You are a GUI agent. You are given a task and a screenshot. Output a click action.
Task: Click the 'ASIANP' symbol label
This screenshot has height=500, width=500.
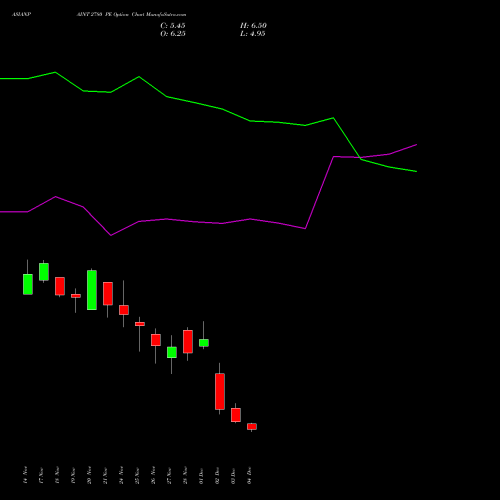pos(21,15)
